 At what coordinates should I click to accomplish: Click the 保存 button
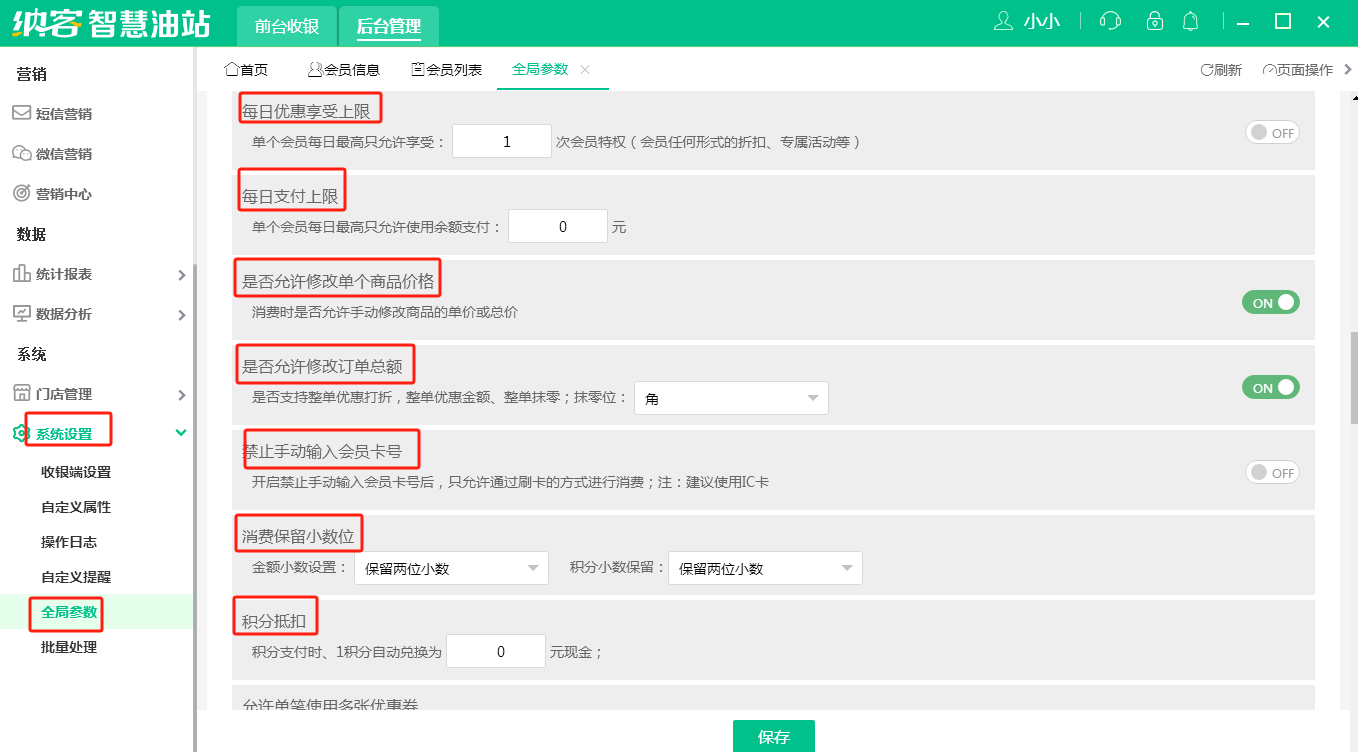point(773,737)
